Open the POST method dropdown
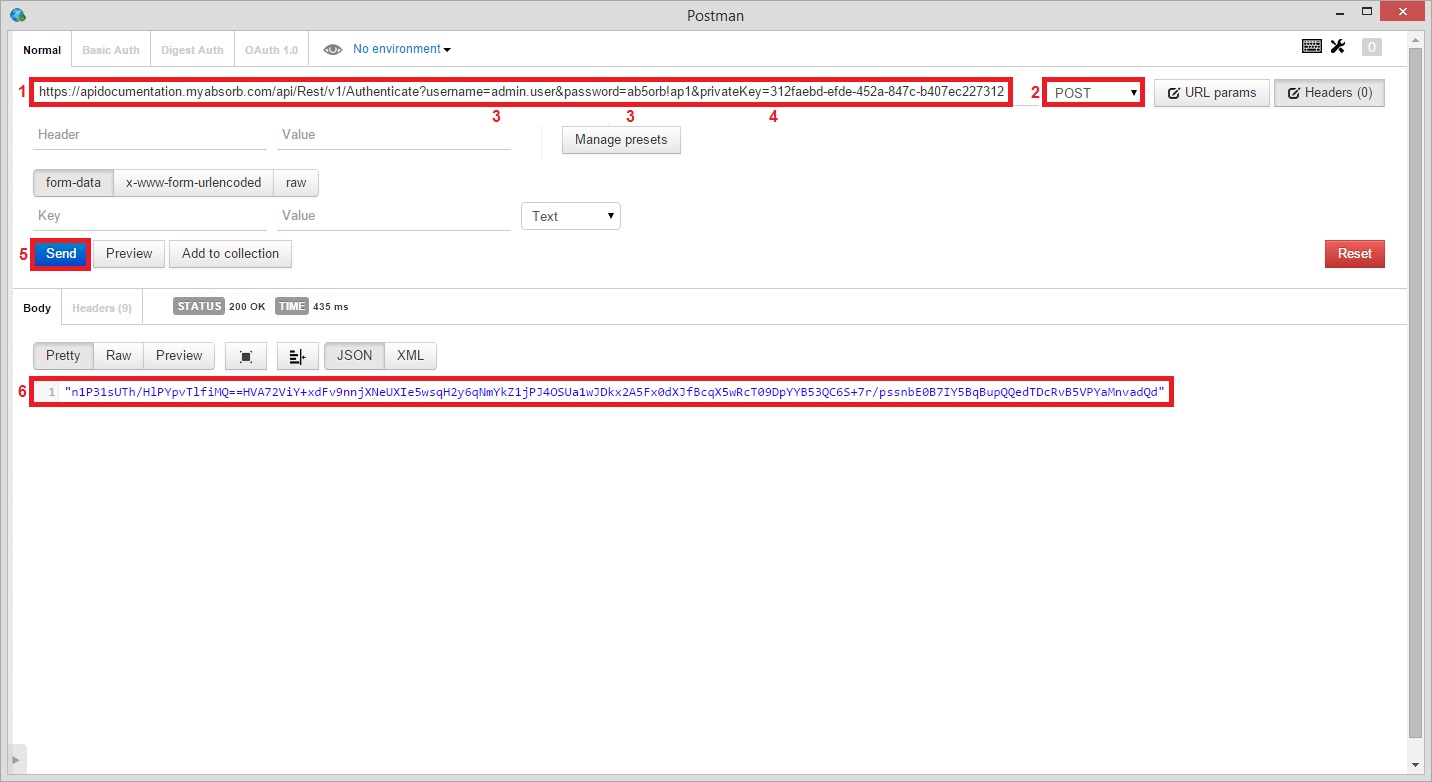 pos(1093,92)
